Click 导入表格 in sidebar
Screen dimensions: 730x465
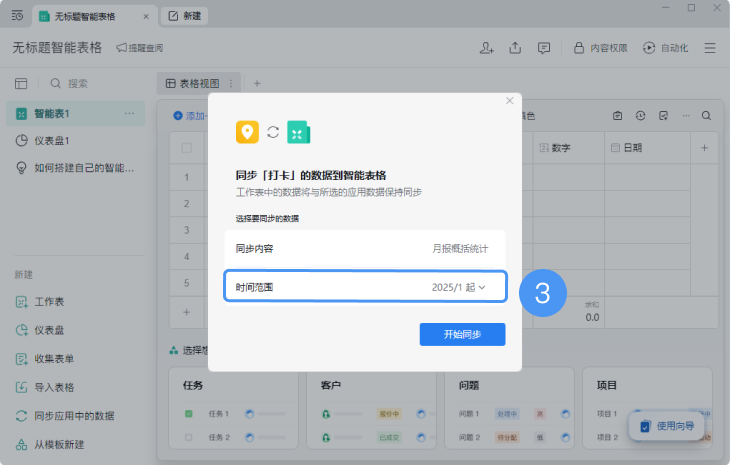(45, 387)
